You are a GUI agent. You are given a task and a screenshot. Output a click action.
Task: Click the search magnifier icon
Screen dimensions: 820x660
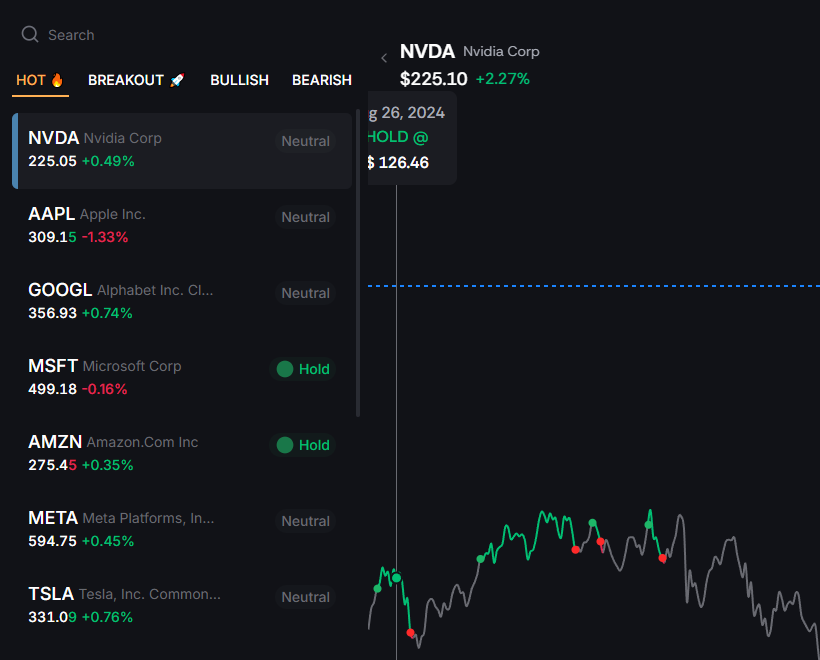click(x=30, y=35)
